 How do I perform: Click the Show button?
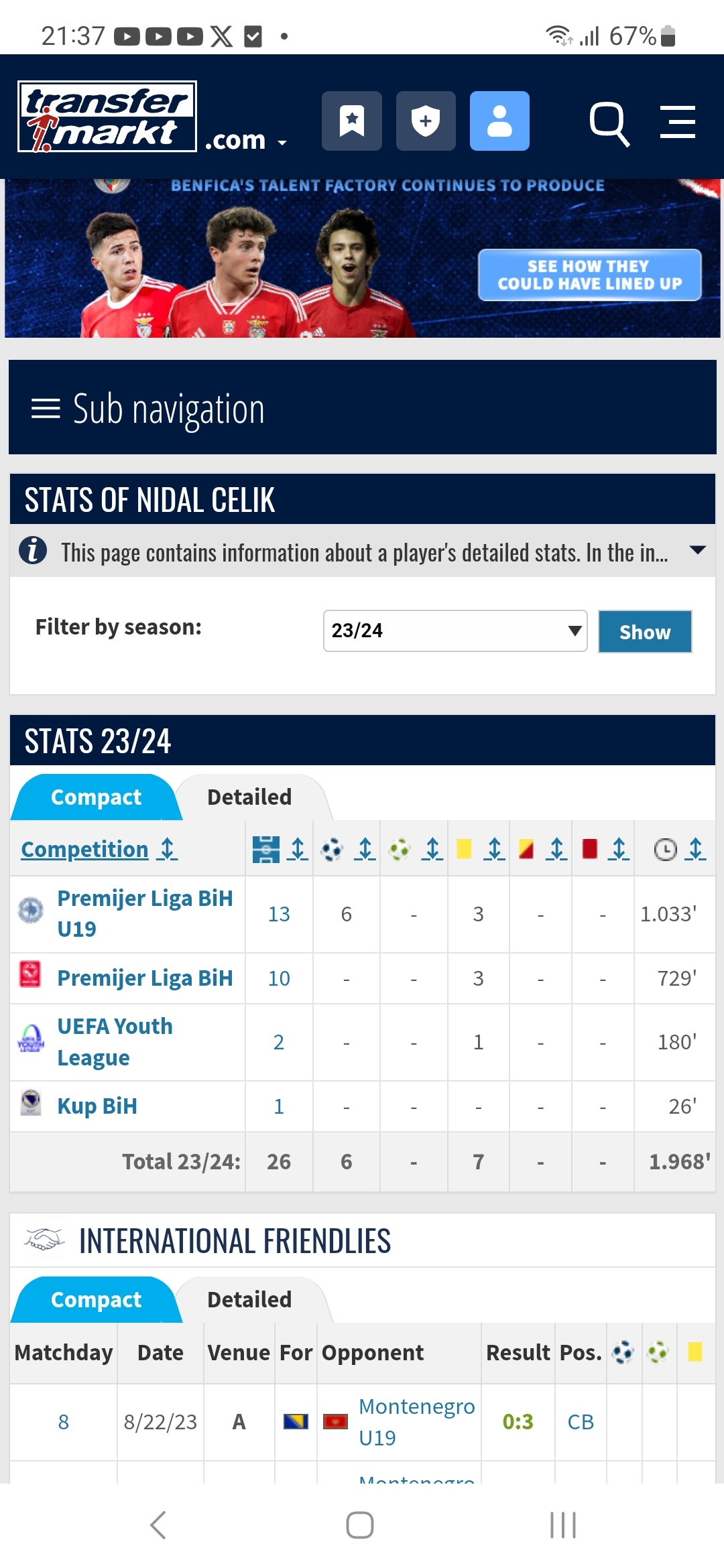click(x=645, y=631)
